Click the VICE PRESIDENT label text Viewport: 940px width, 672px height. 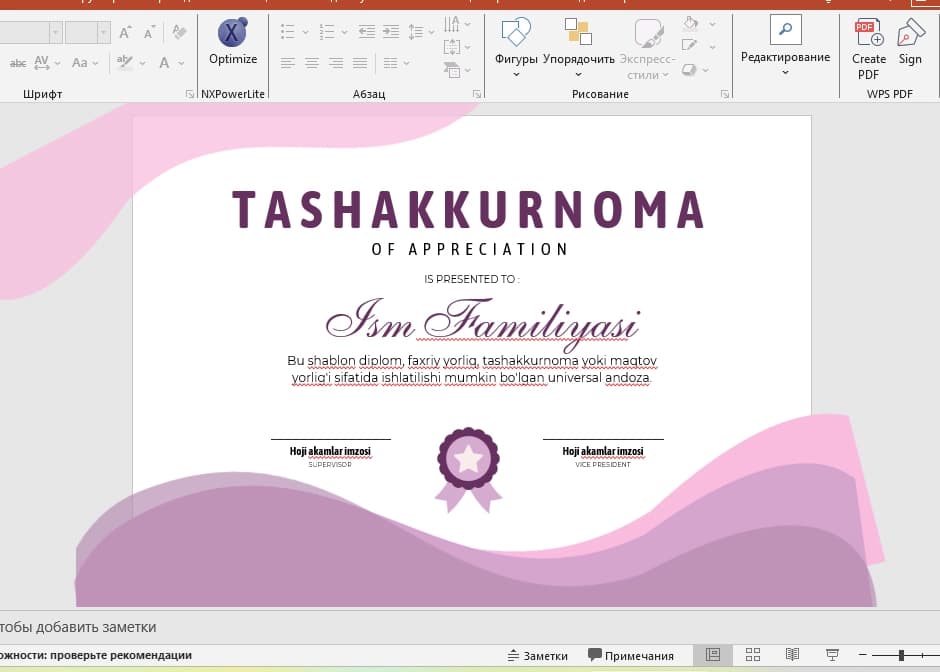(x=603, y=465)
